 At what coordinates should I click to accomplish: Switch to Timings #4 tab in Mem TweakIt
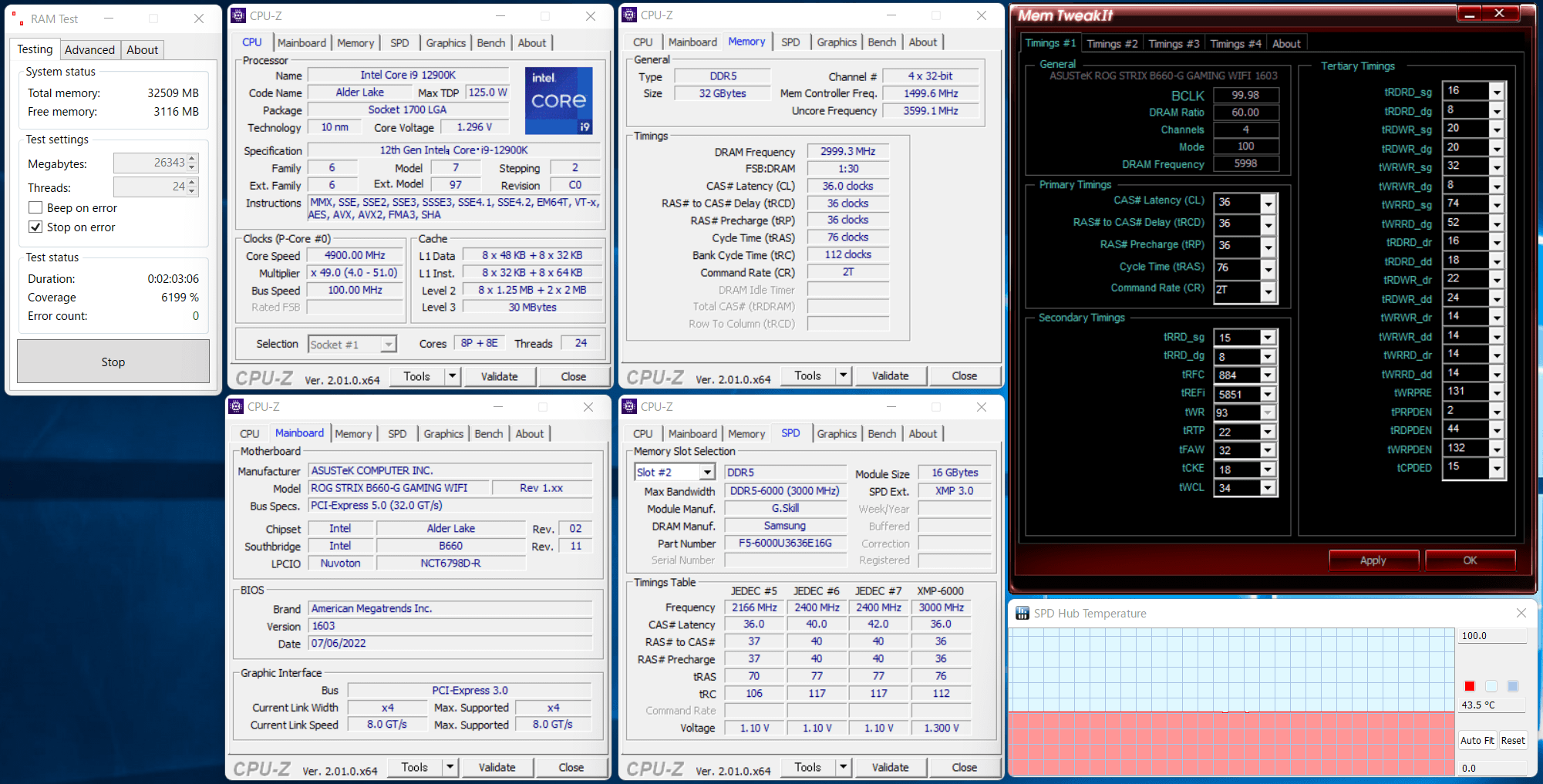(1235, 44)
